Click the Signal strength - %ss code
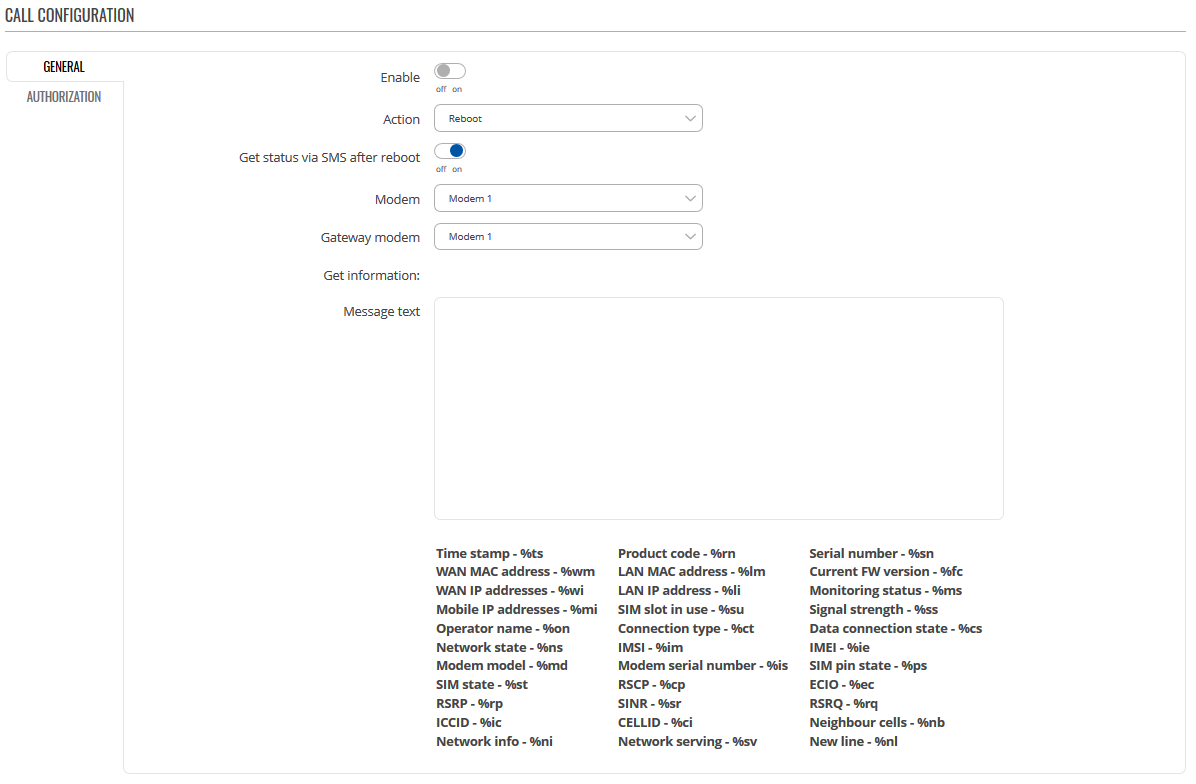Image resolution: width=1196 pixels, height=784 pixels. (873, 610)
